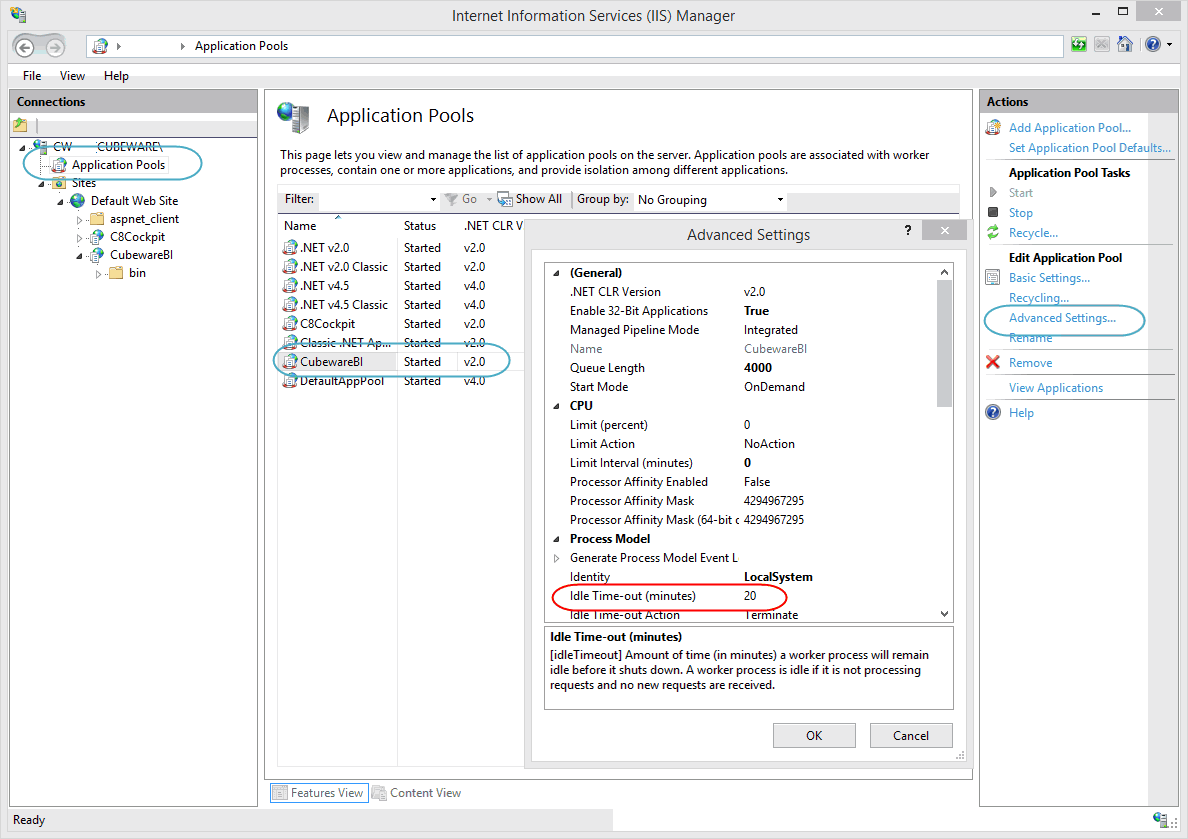Open Advanced Settings link in Actions
Viewport: 1188px width, 839px height.
pyautogui.click(x=1061, y=318)
